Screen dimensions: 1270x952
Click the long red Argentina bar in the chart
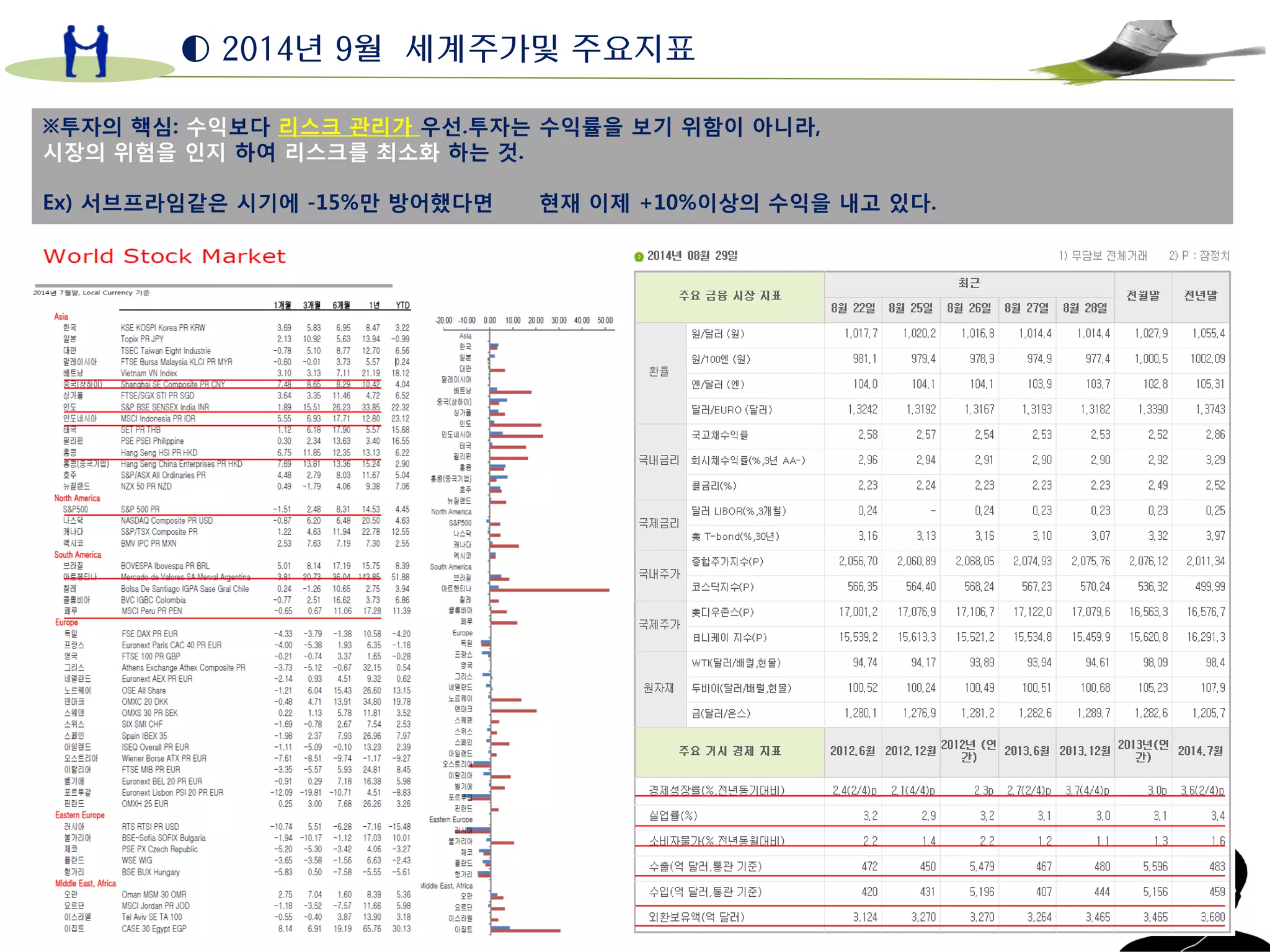pos(549,590)
